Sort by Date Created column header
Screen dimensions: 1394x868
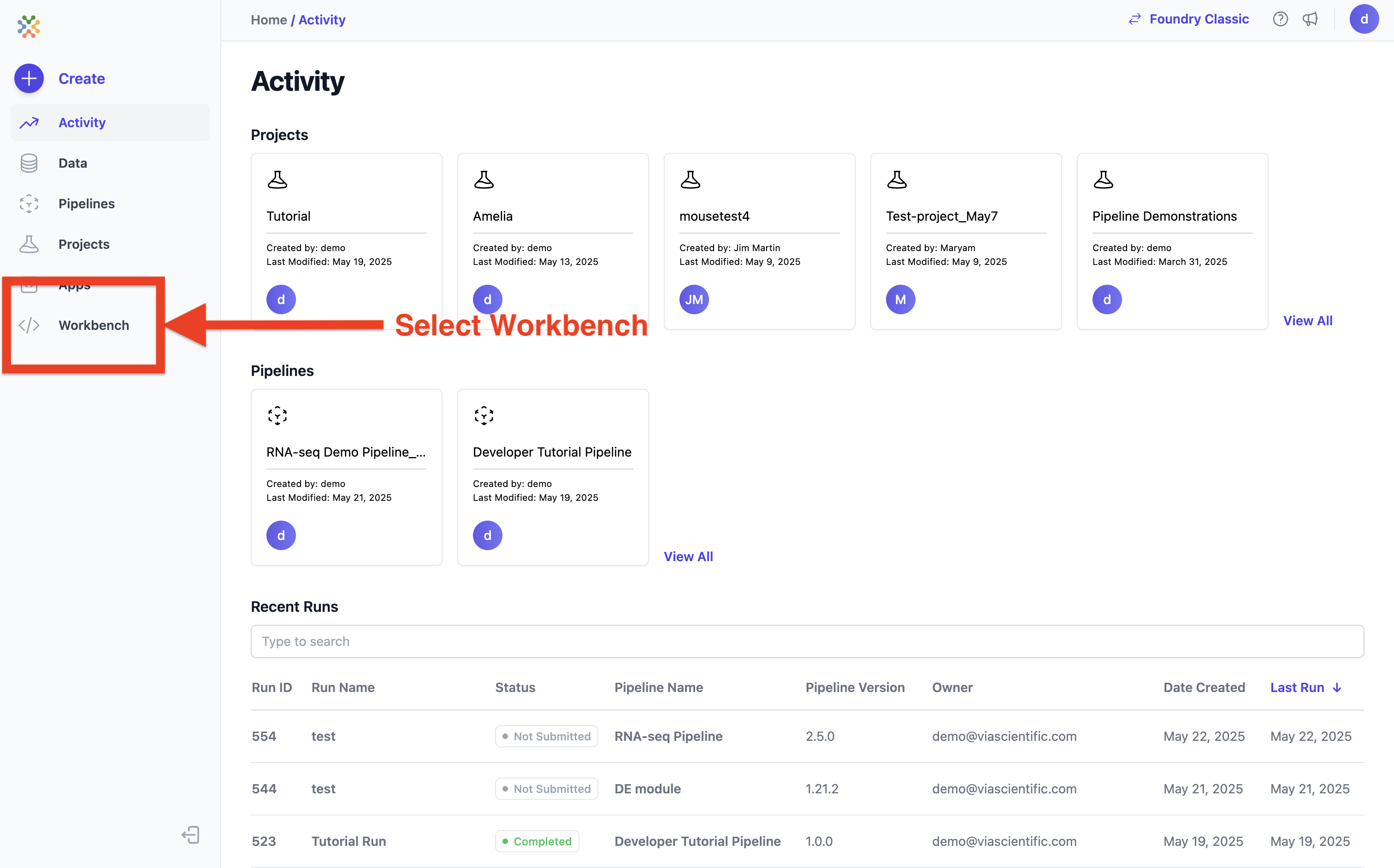pyautogui.click(x=1204, y=688)
